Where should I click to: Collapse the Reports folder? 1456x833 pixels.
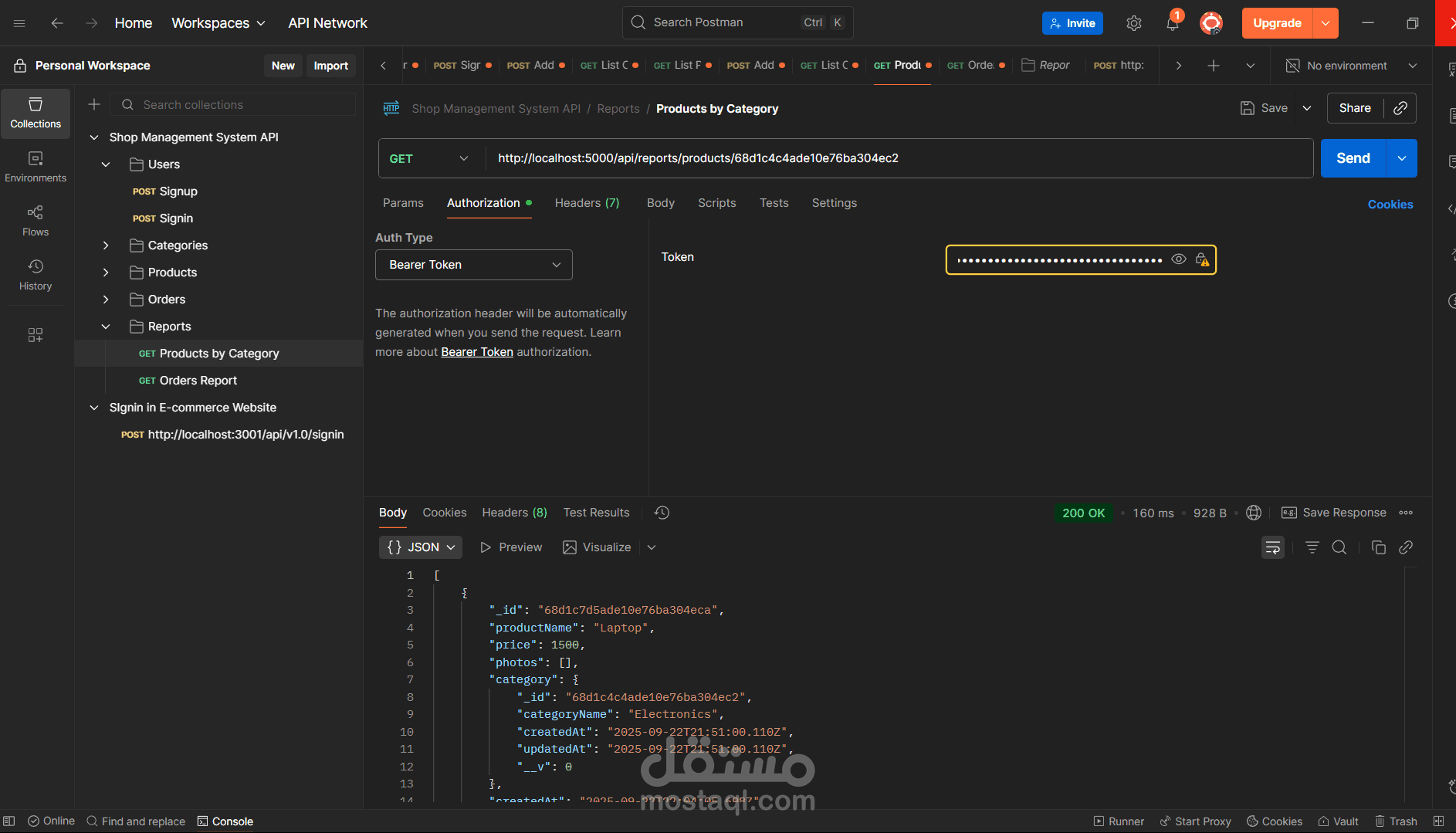pos(106,327)
